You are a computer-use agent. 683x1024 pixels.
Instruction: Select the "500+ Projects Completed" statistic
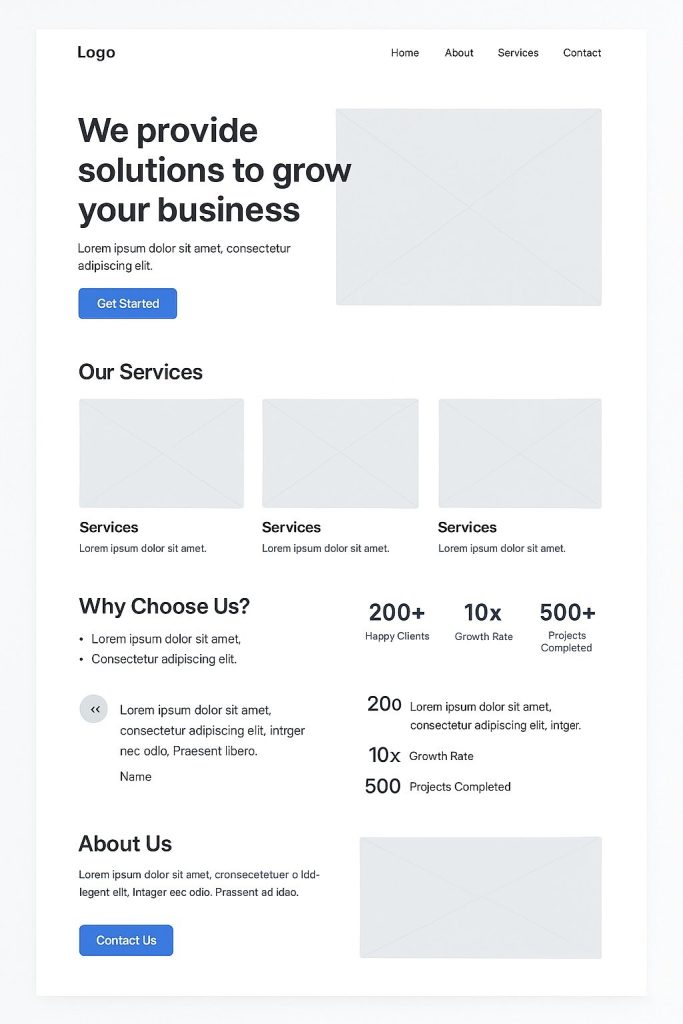pyautogui.click(x=567, y=626)
